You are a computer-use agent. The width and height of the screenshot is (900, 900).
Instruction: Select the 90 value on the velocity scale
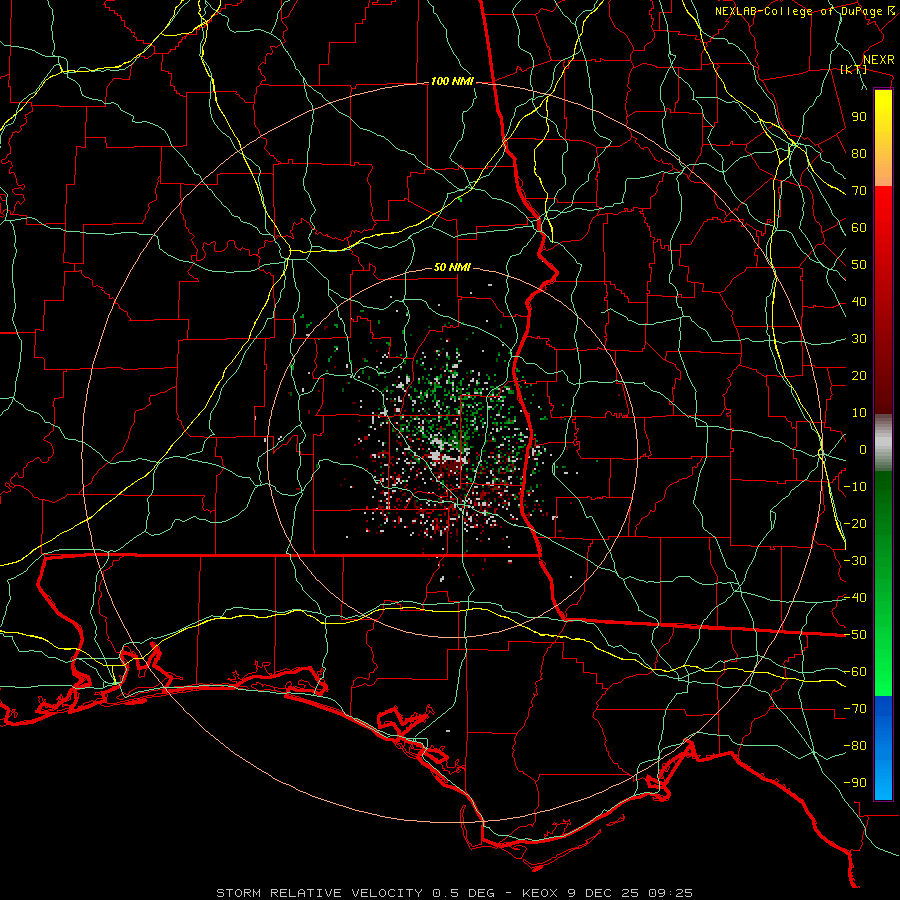pyautogui.click(x=859, y=117)
